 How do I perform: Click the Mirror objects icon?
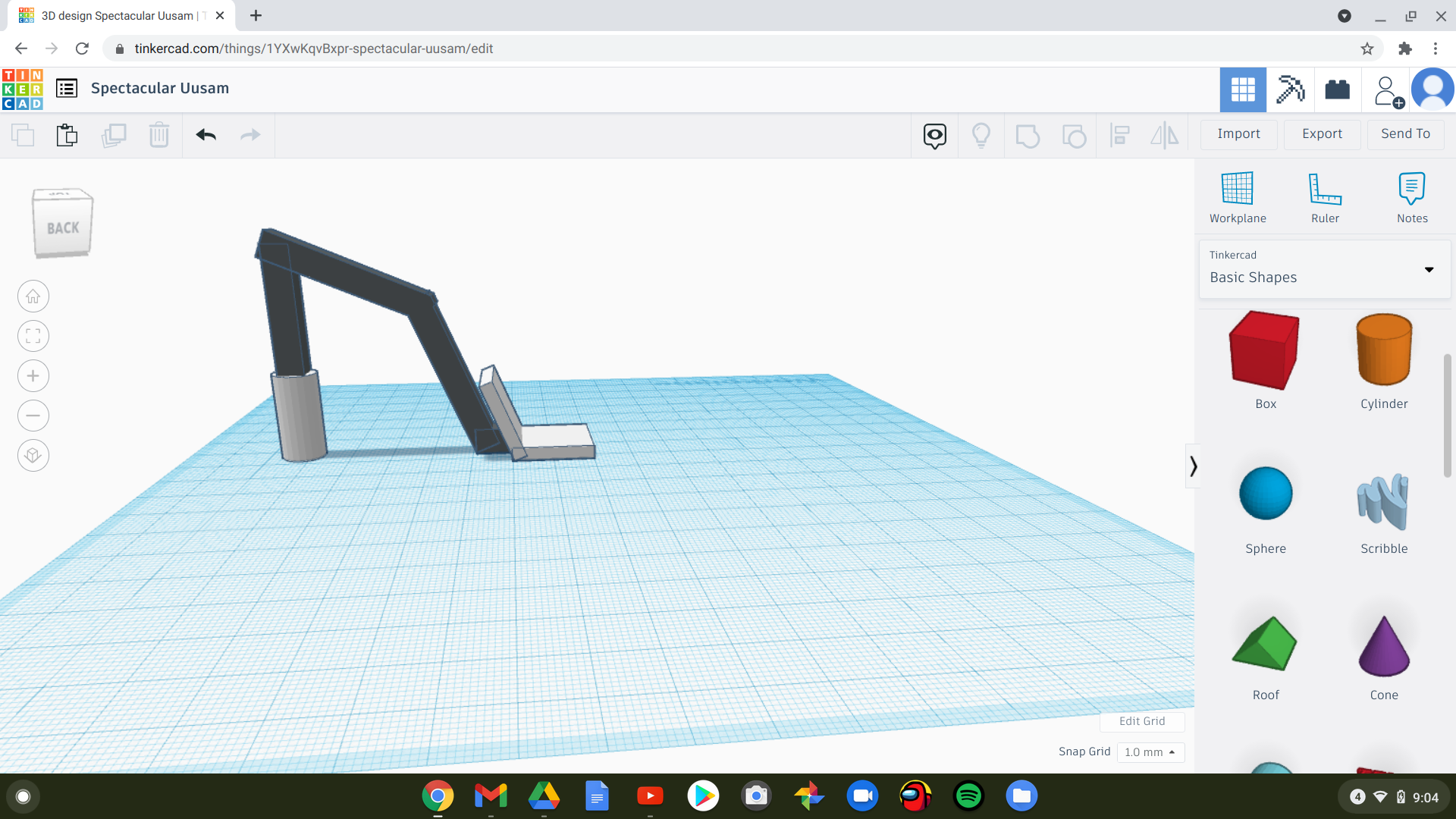pos(1165,134)
